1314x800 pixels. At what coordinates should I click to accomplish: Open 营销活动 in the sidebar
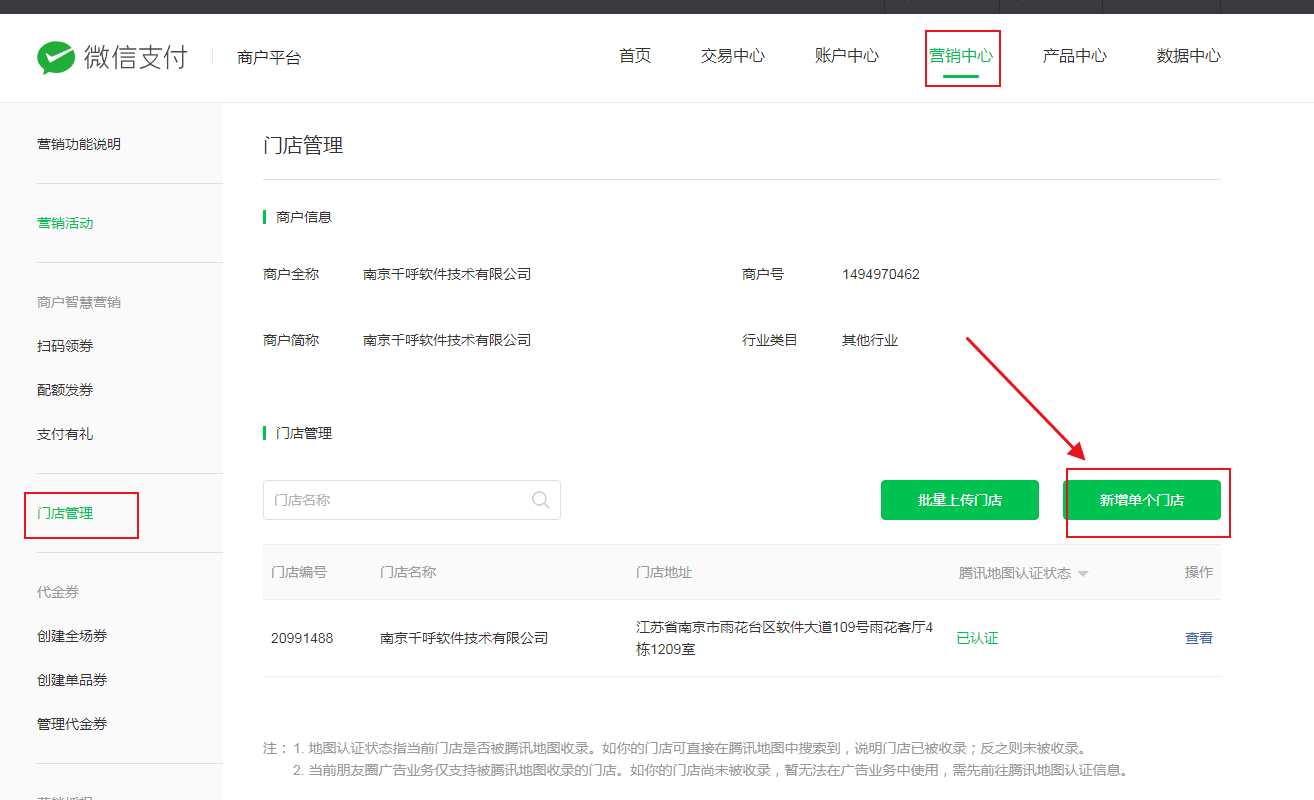pyautogui.click(x=65, y=223)
